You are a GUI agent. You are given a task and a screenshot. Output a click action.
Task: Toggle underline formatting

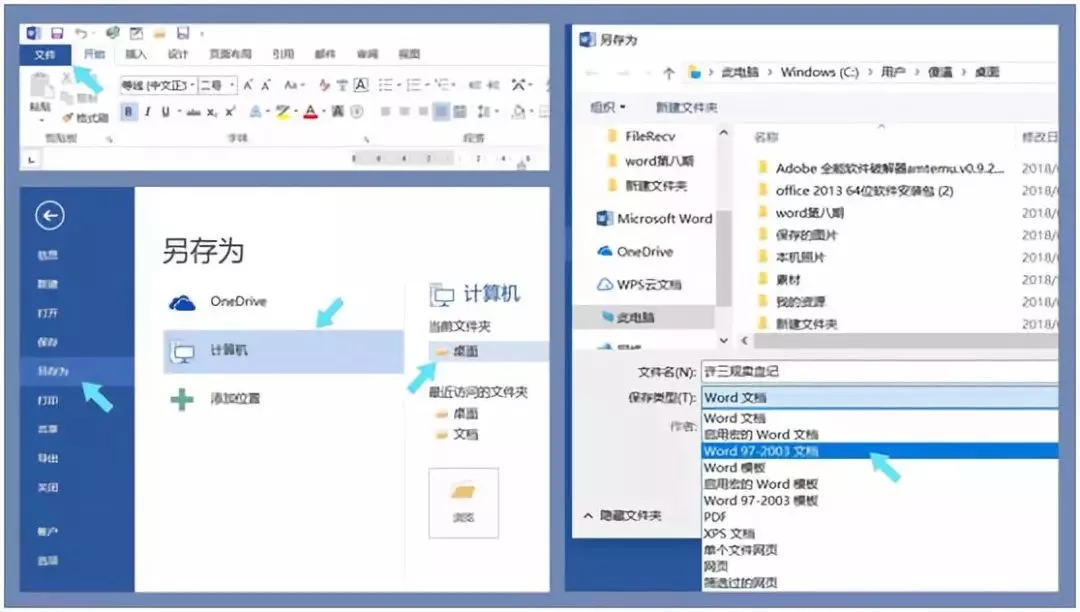164,110
